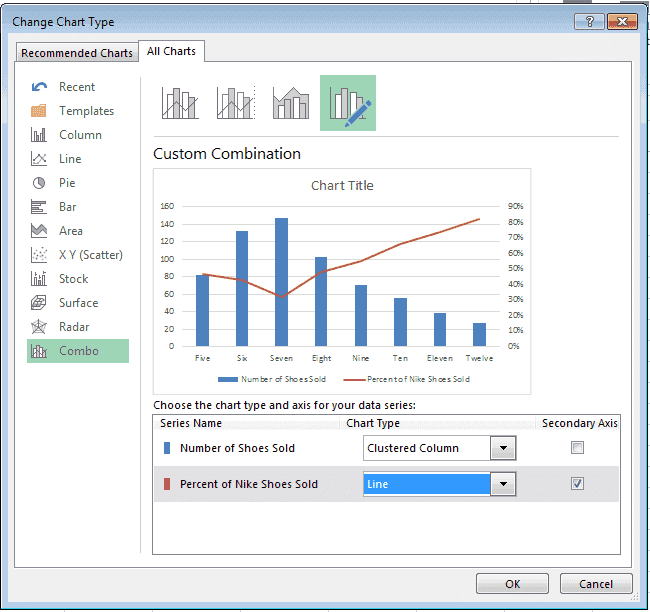
Task: Expand the Line chart type dropdown arrow
Action: (504, 484)
